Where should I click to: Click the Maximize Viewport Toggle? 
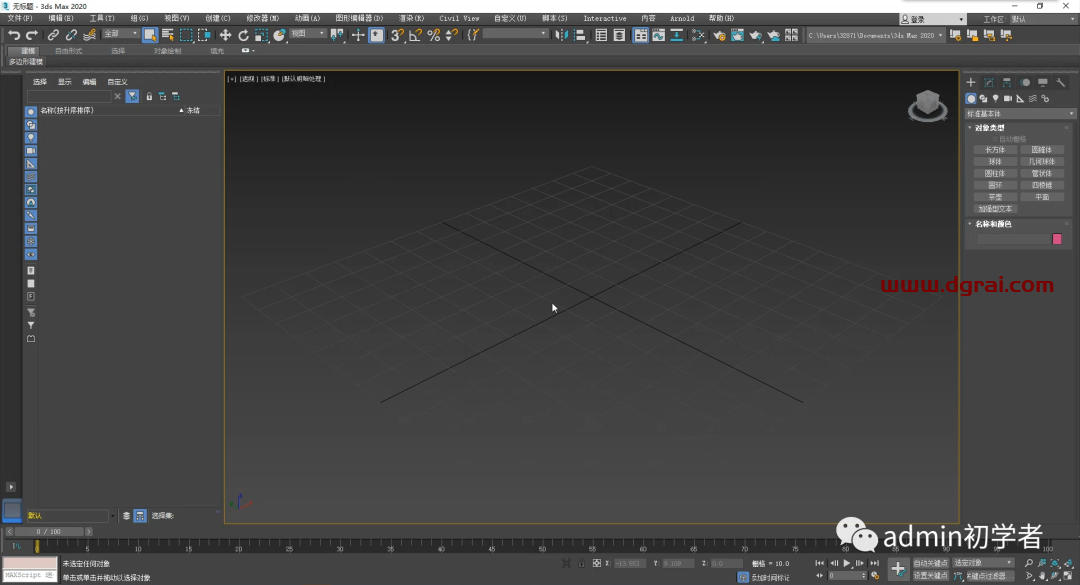(1068, 576)
